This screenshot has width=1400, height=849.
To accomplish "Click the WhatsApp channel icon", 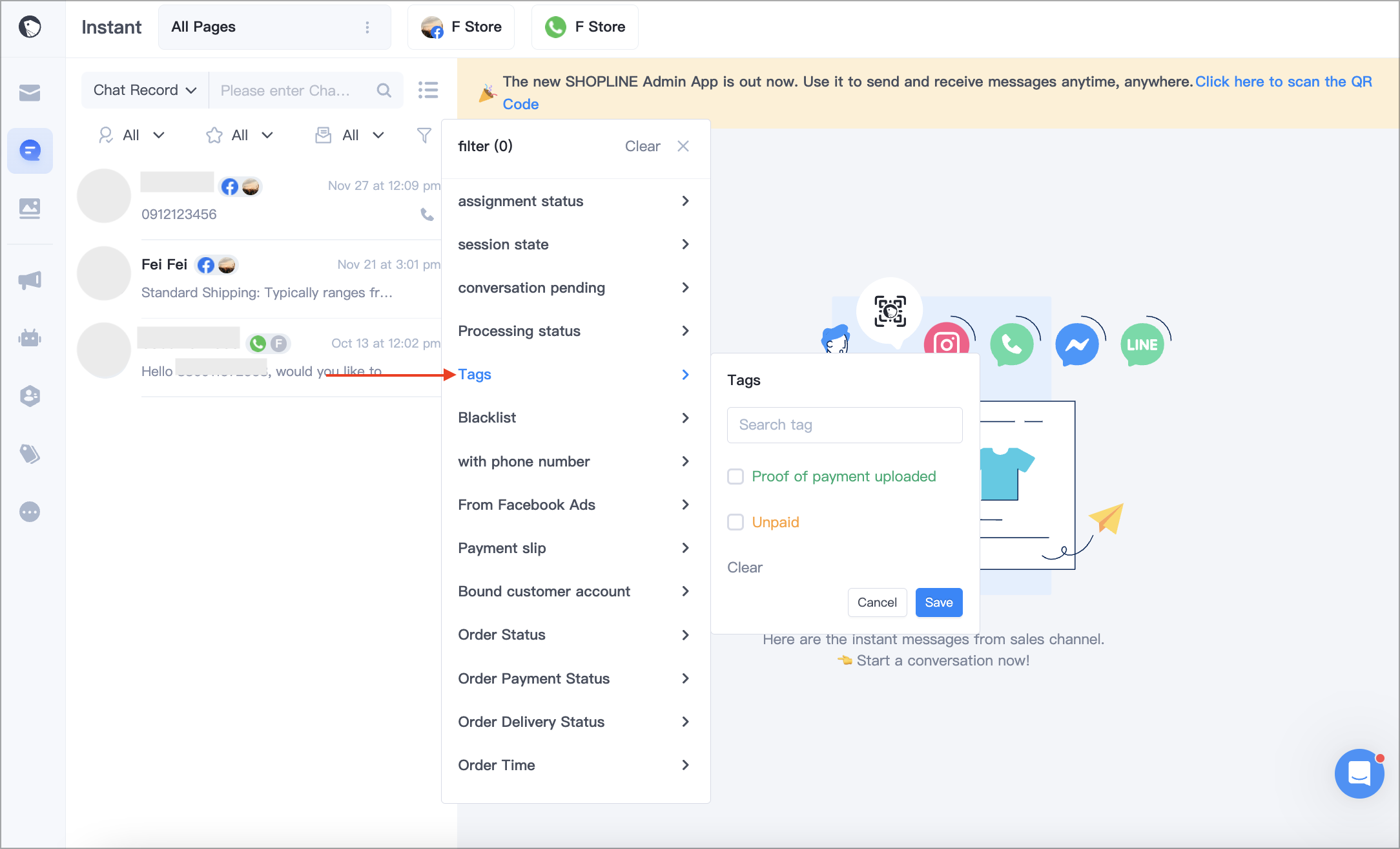I will tap(1012, 344).
